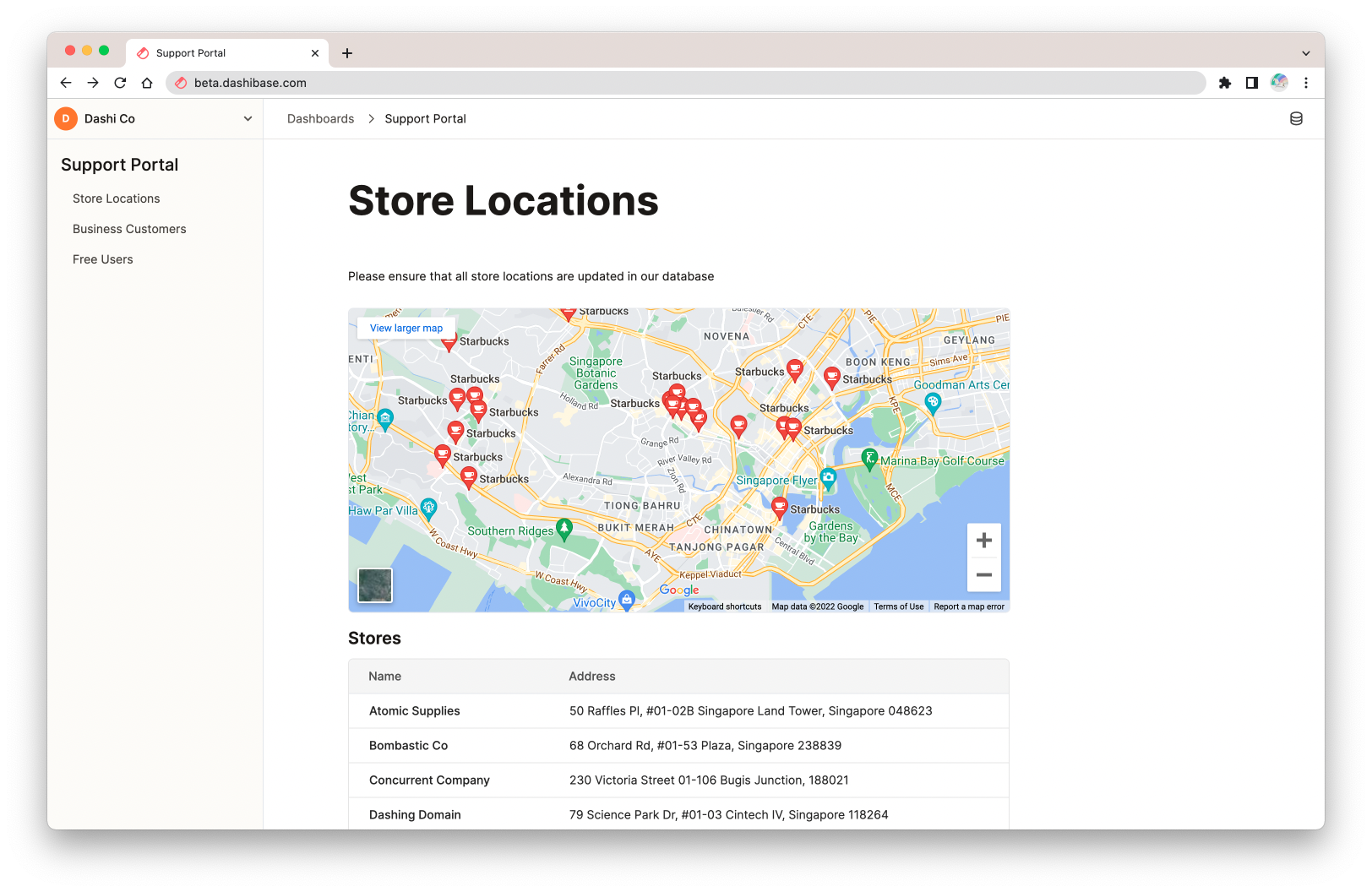Screen dimensions: 1372x892
Task: Open Free Users in sidebar
Action: coord(102,259)
